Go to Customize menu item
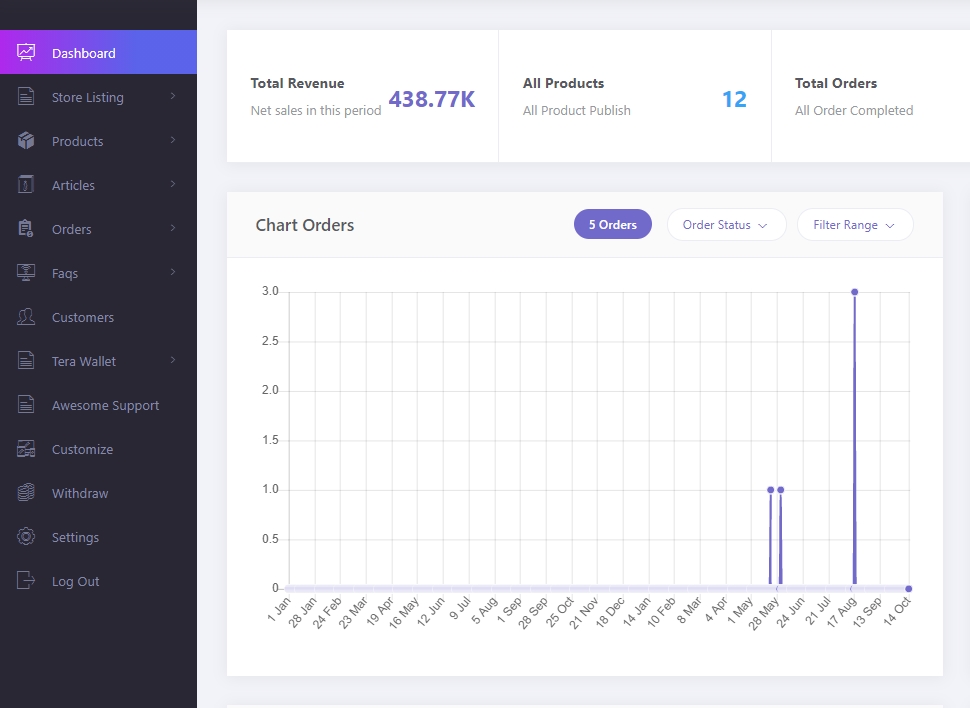 tap(82, 449)
